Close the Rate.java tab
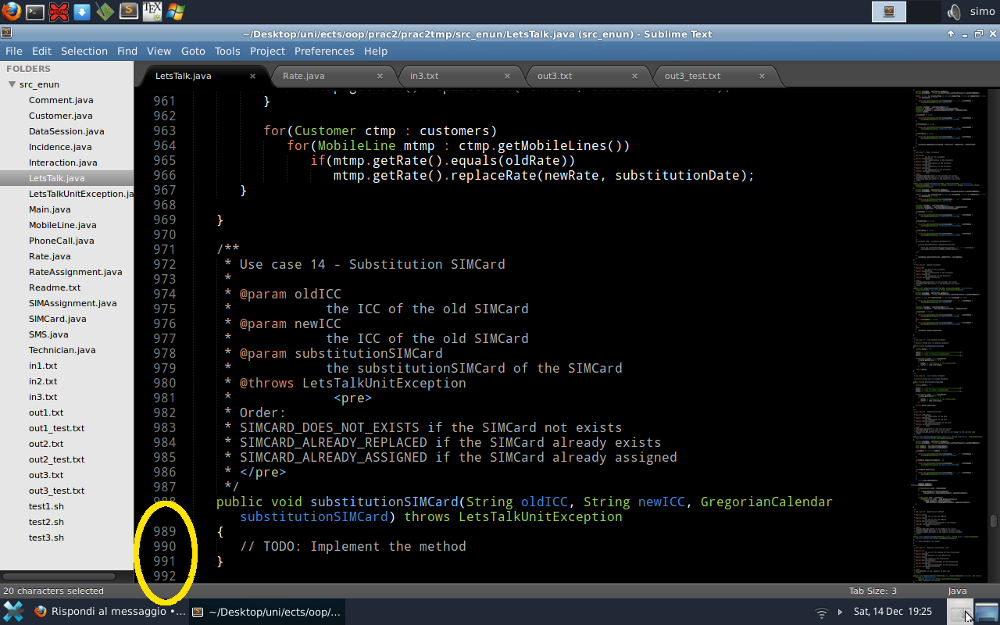 (380, 76)
